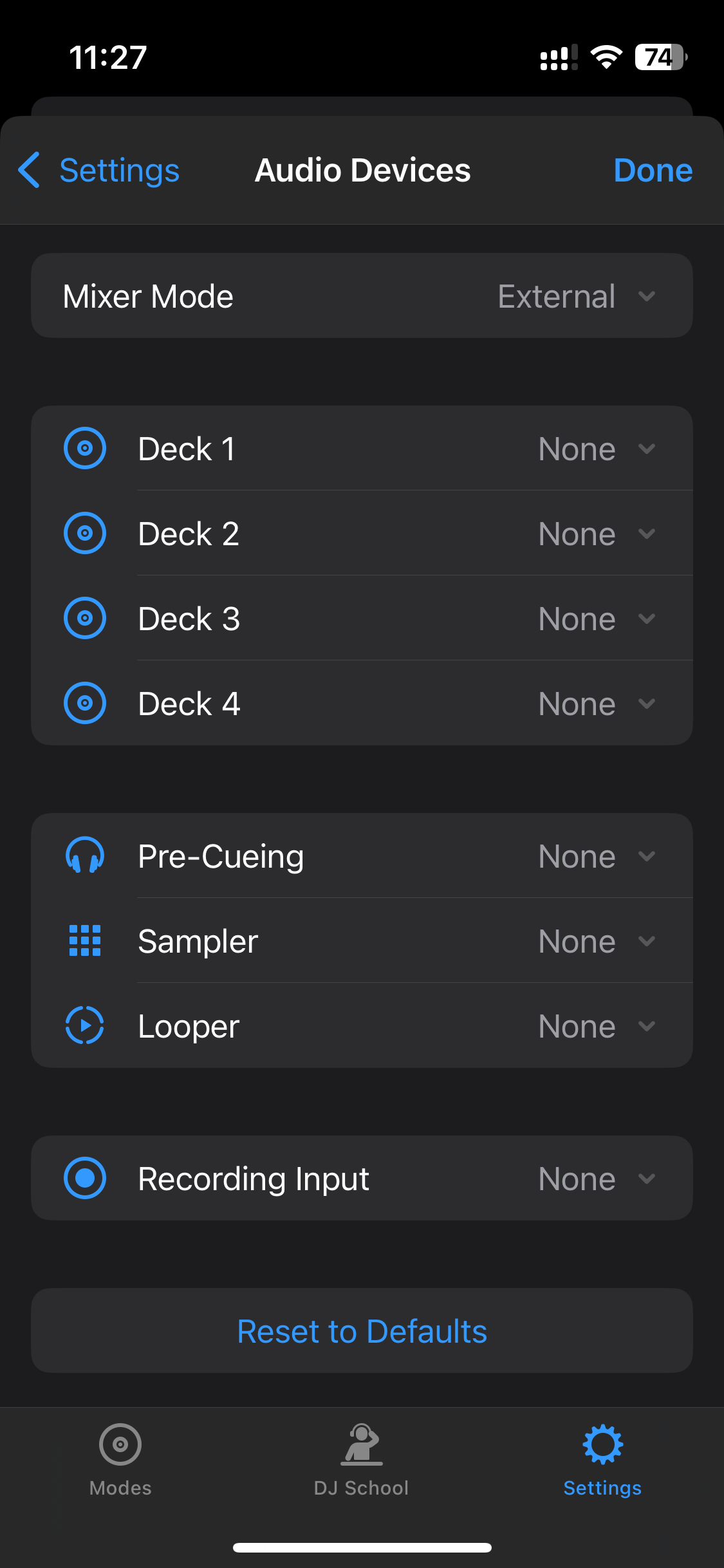This screenshot has height=1568, width=724.
Task: Select the Pre-Cueing headphones icon
Action: (x=84, y=856)
